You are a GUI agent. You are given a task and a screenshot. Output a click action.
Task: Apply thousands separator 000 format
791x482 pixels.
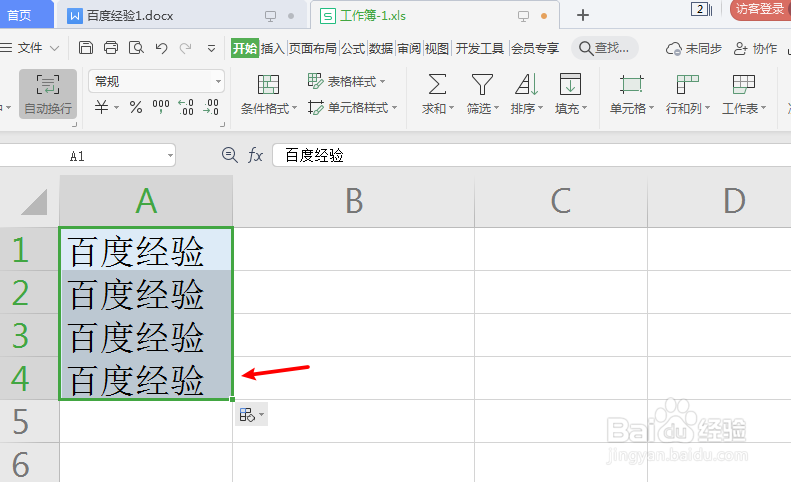pos(161,107)
